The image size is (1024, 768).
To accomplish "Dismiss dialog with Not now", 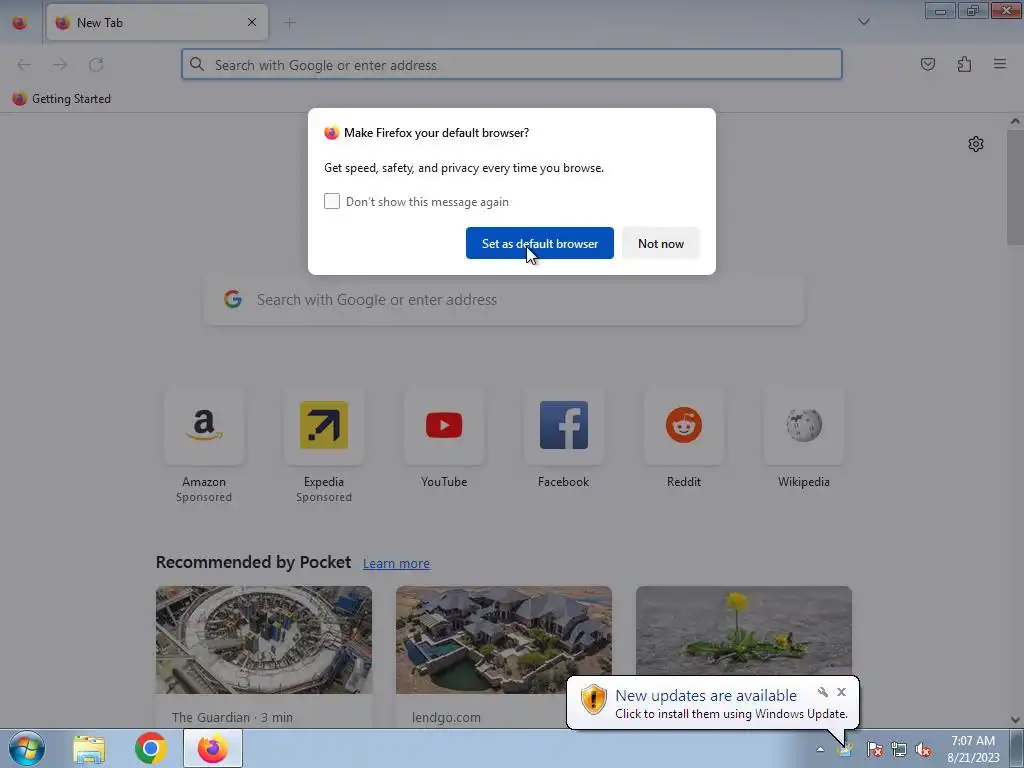I will click(661, 243).
